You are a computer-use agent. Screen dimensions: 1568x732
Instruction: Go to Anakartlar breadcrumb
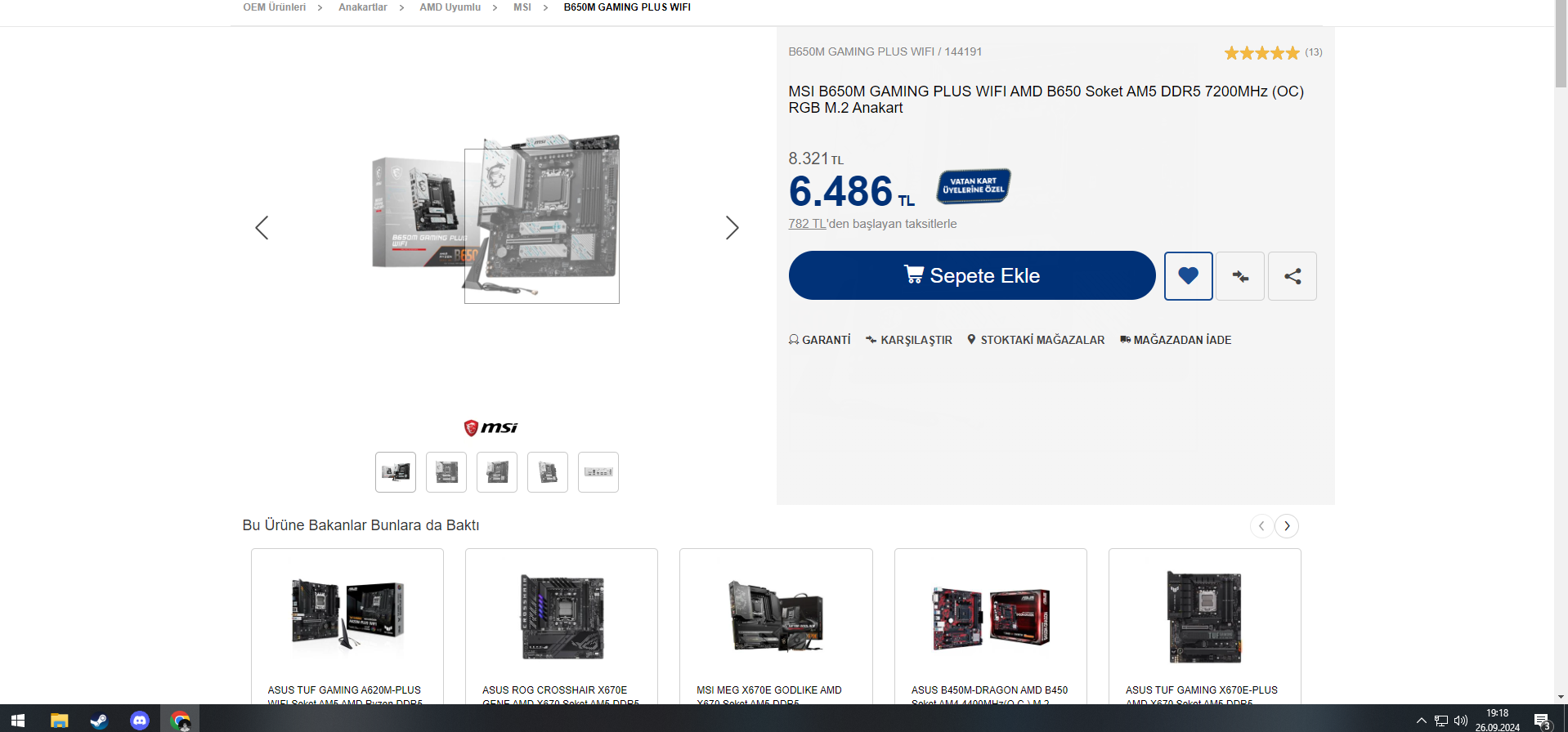coord(363,7)
